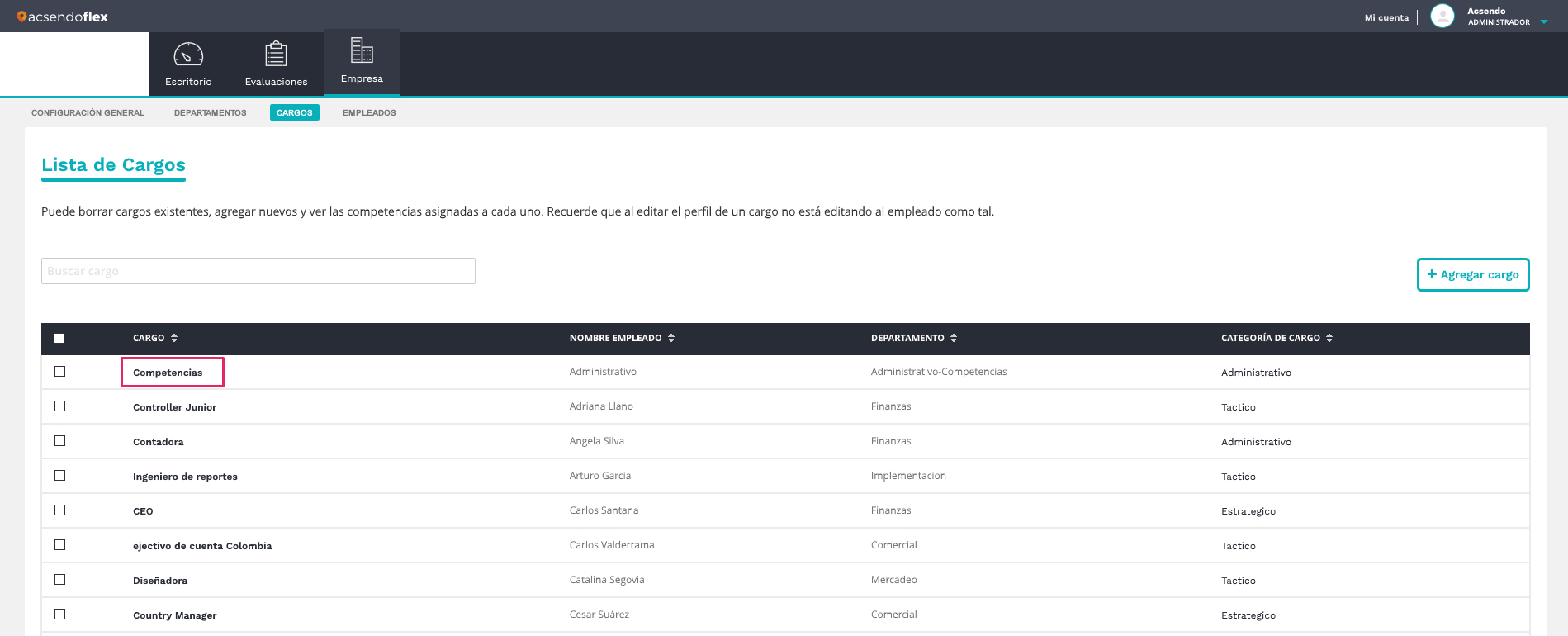Image resolution: width=1568 pixels, height=636 pixels.
Task: Click employee name Catalina Segovia
Action: coord(606,580)
